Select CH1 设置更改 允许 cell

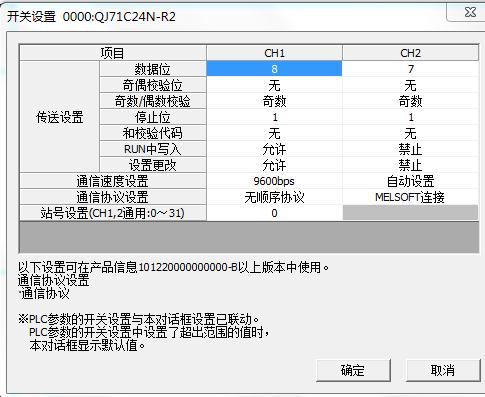point(274,165)
